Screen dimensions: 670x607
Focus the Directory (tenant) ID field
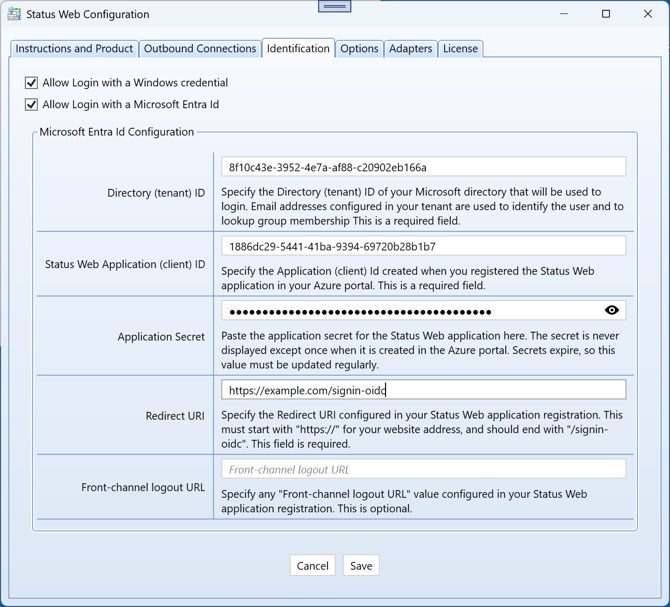[423, 167]
